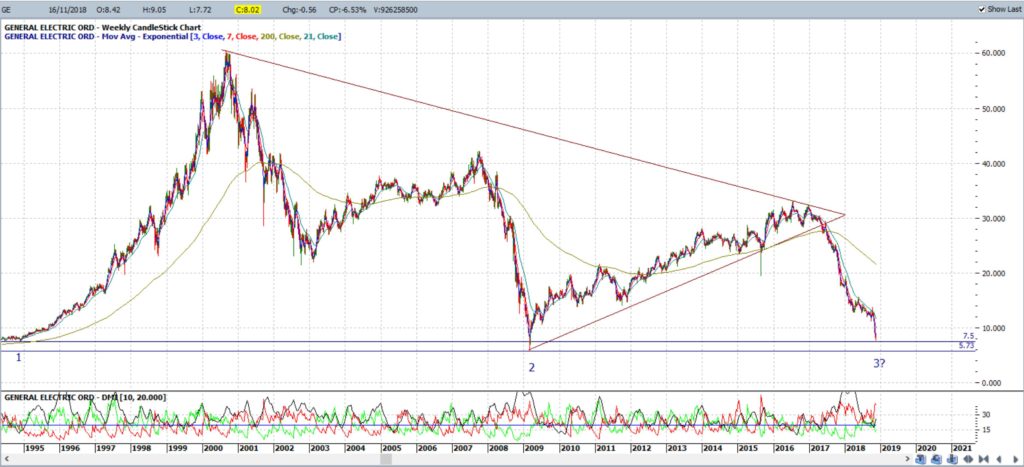Click the 10.000 price axis label
Viewport: 1024px width, 467px height.
coord(992,328)
